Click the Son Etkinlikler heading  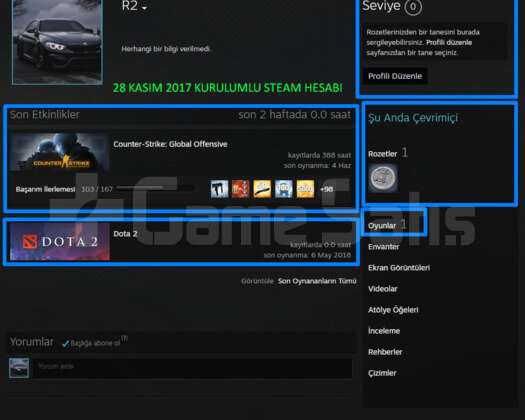coord(45,115)
